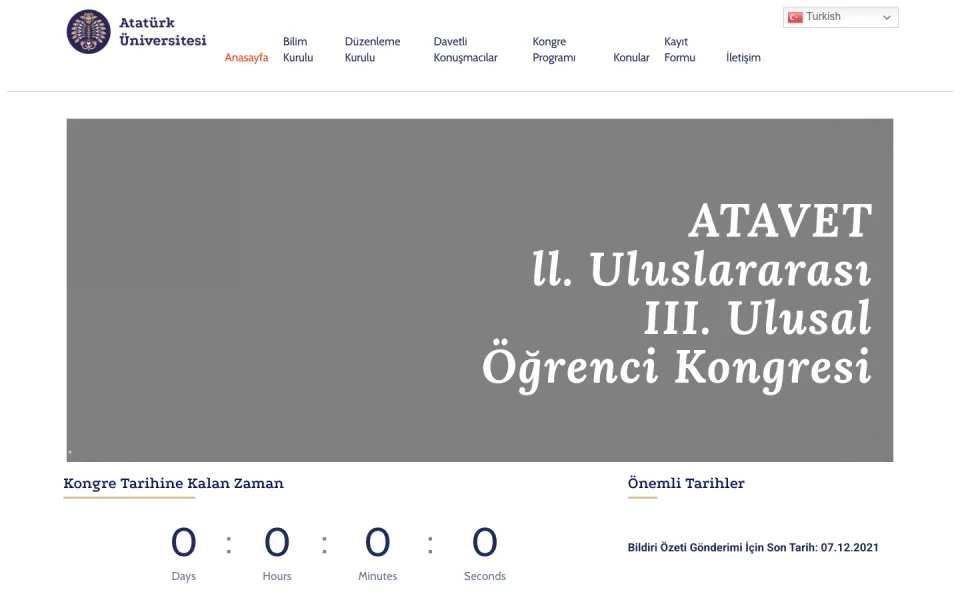The height and width of the screenshot is (600, 960).
Task: Open the Bilim Kurulu menu
Action: click(298, 50)
